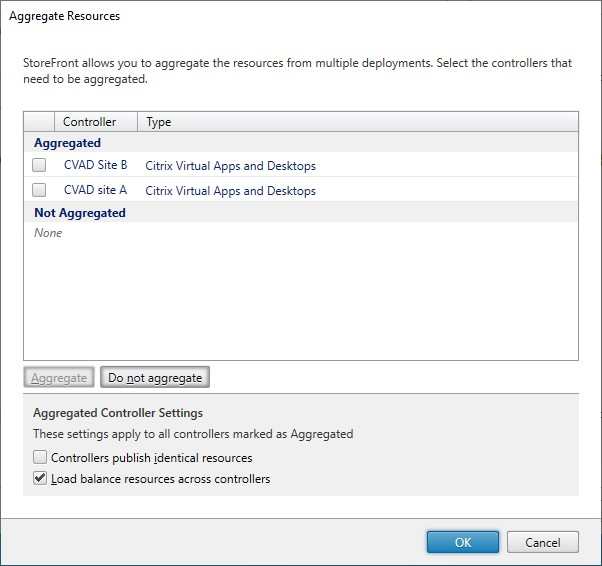Enable Controllers publish identical resources
Viewport: 602px width, 566px height.
[x=40, y=458]
